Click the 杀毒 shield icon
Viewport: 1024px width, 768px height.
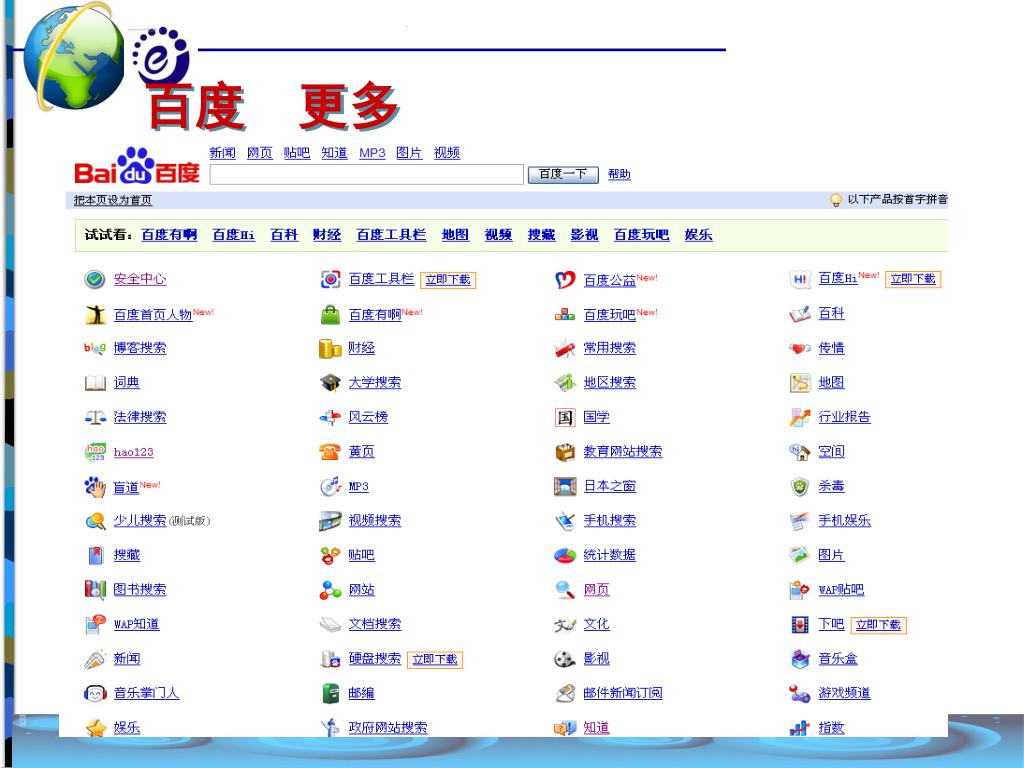[x=800, y=487]
